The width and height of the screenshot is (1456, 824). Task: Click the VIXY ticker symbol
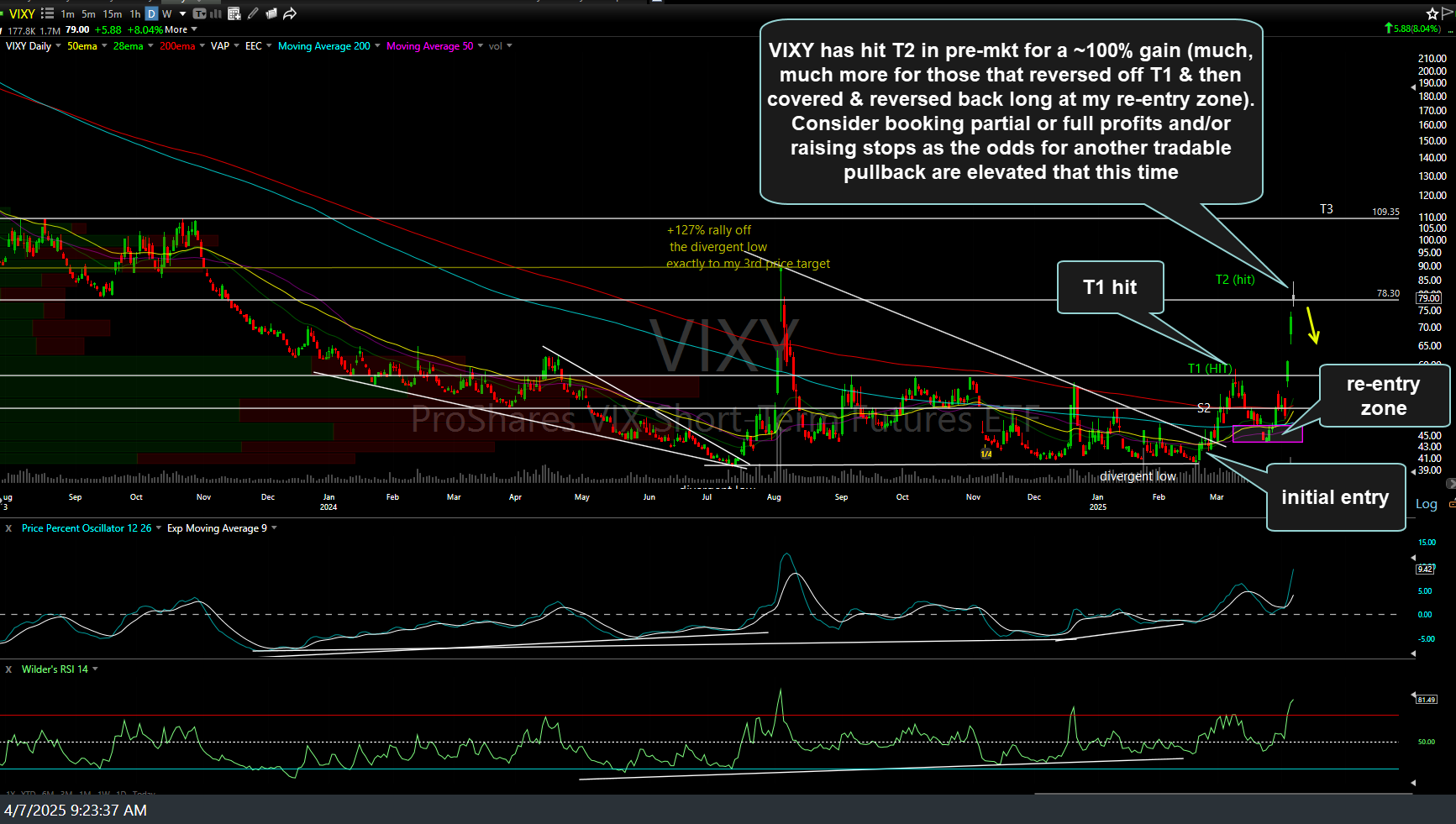(x=22, y=13)
